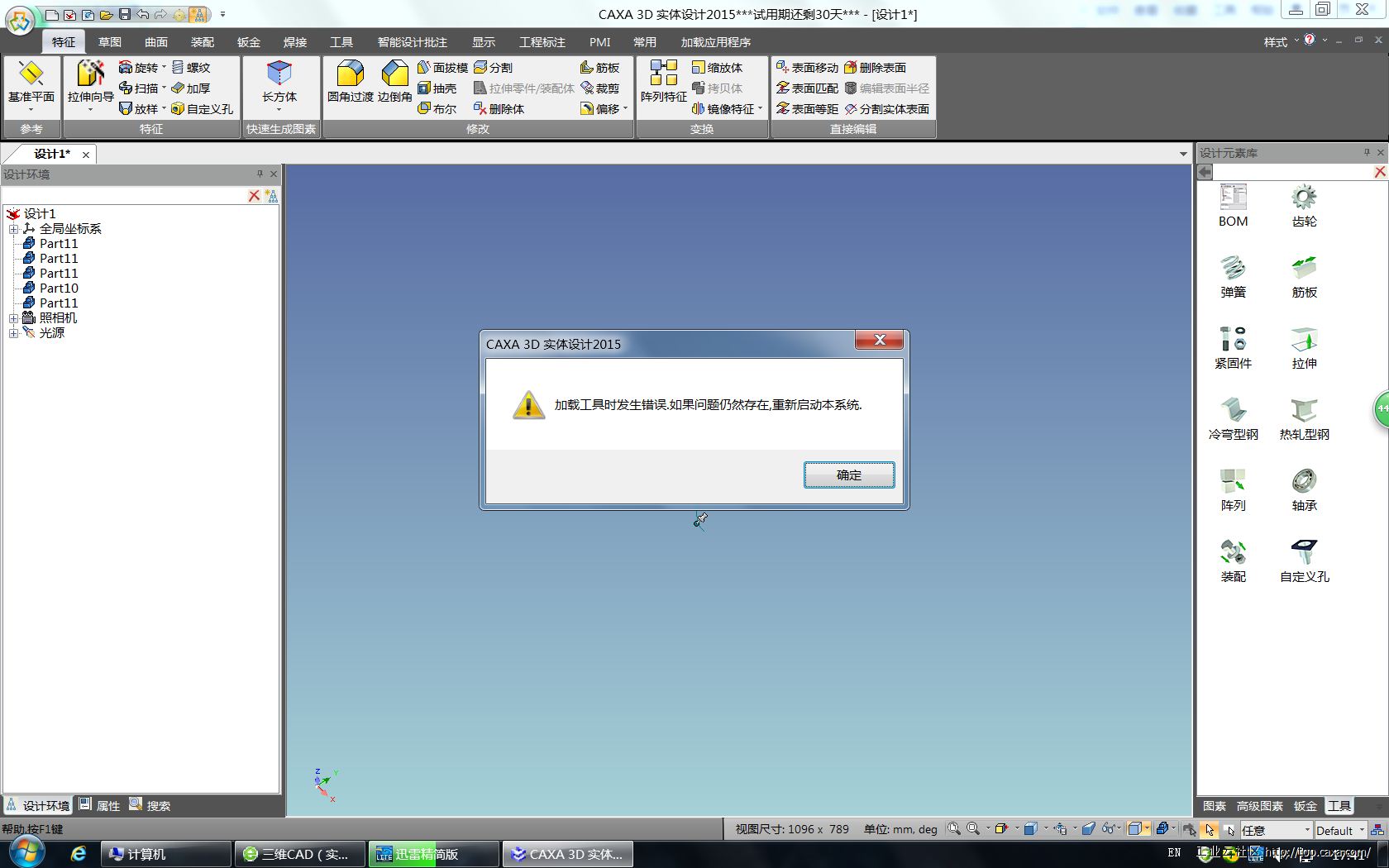Screen dimensions: 1389x868
Task: Choose the 螺纹 thread tool
Action: click(x=191, y=67)
